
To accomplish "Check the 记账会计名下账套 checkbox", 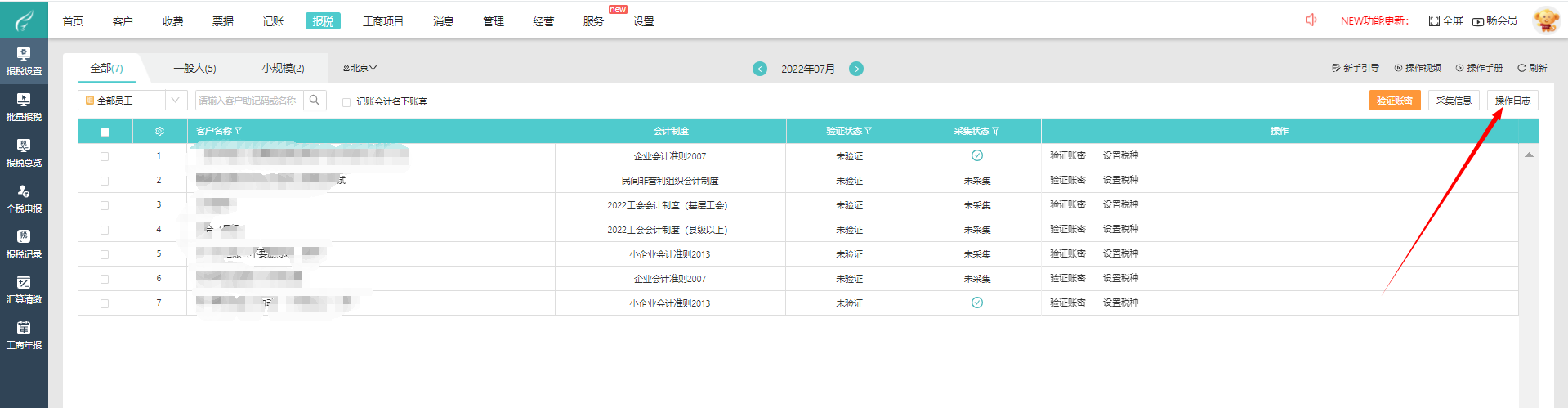I will [x=346, y=102].
